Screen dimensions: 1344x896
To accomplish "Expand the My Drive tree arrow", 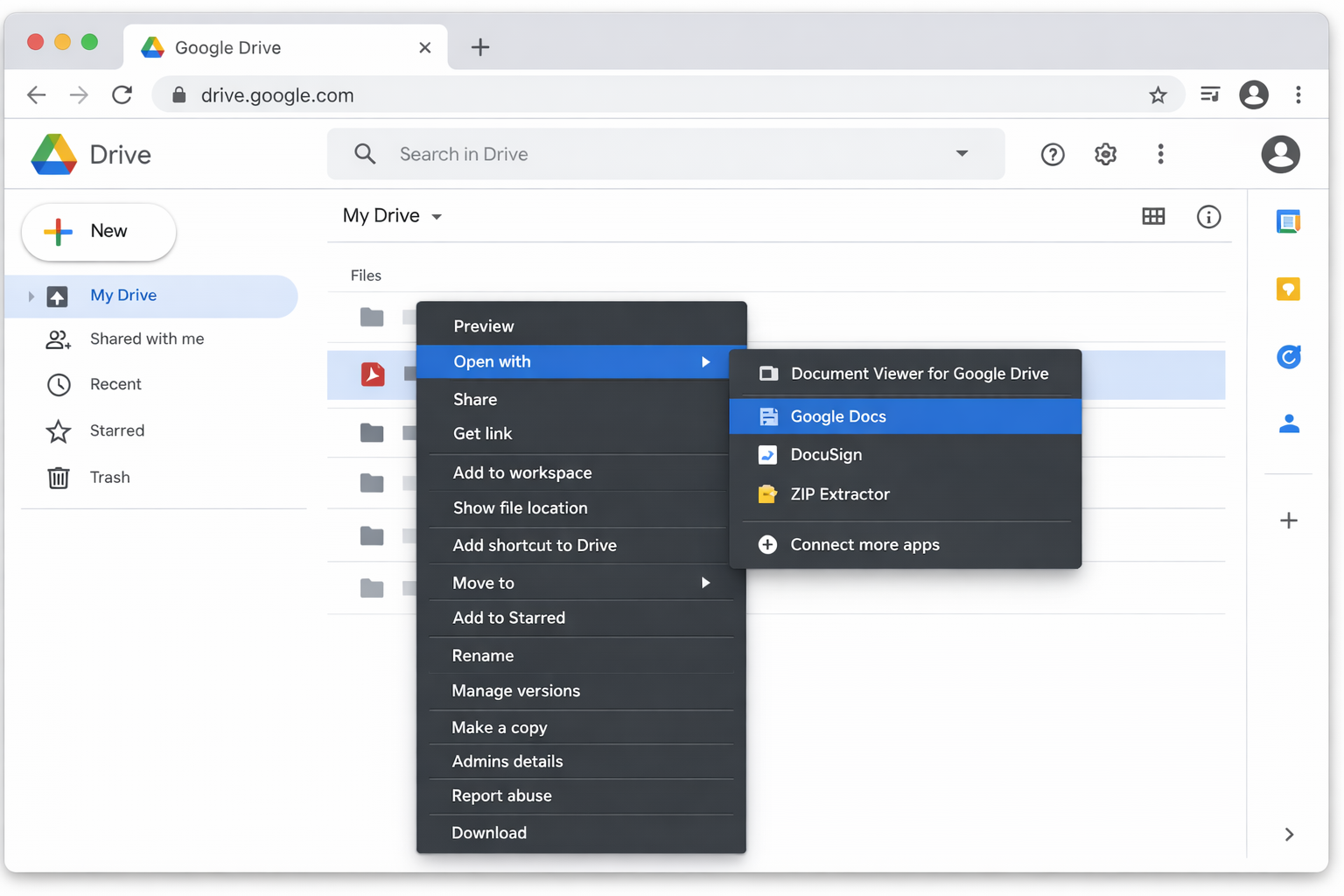I will pos(31,297).
